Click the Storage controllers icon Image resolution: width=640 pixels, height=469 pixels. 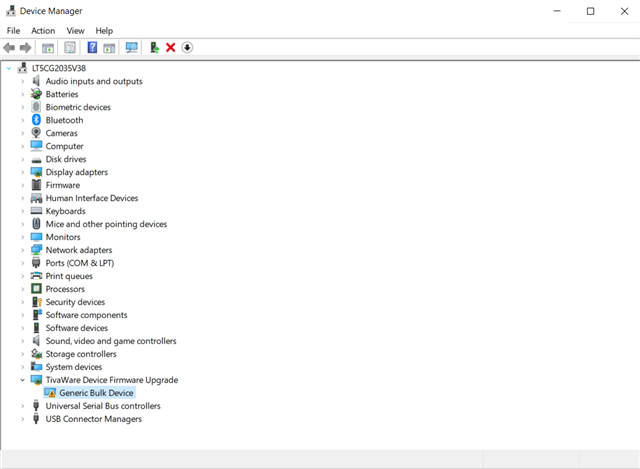[x=36, y=354]
